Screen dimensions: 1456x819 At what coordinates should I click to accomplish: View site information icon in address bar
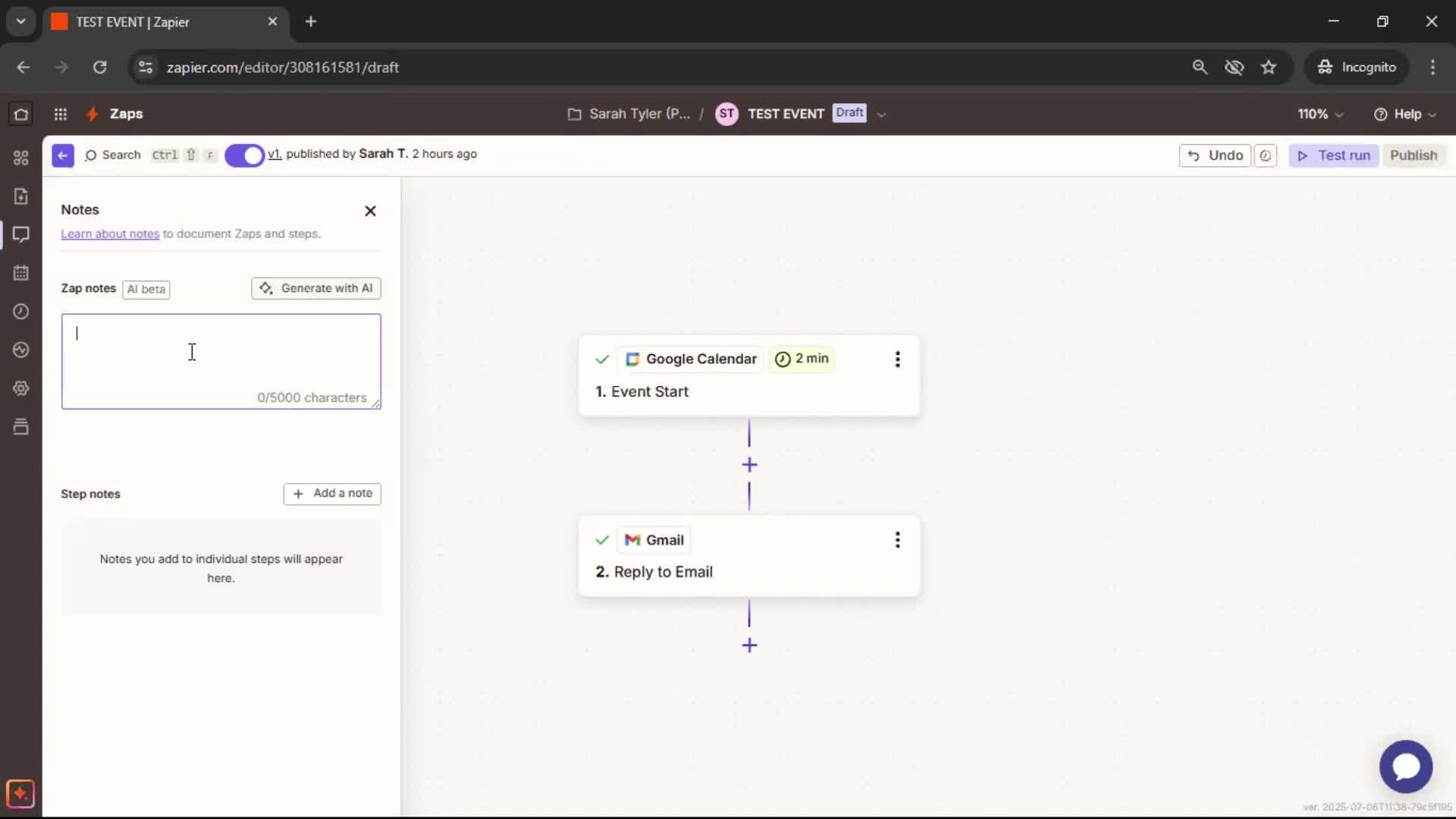pos(146,67)
